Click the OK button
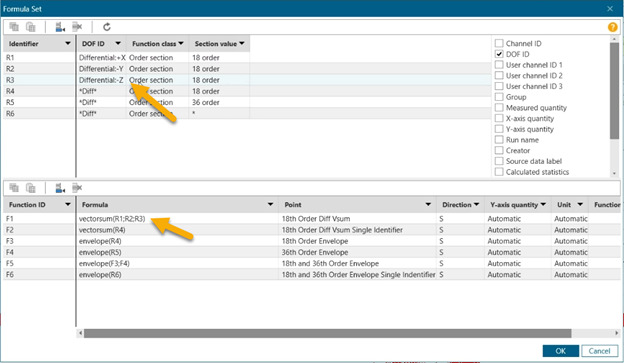 point(560,351)
